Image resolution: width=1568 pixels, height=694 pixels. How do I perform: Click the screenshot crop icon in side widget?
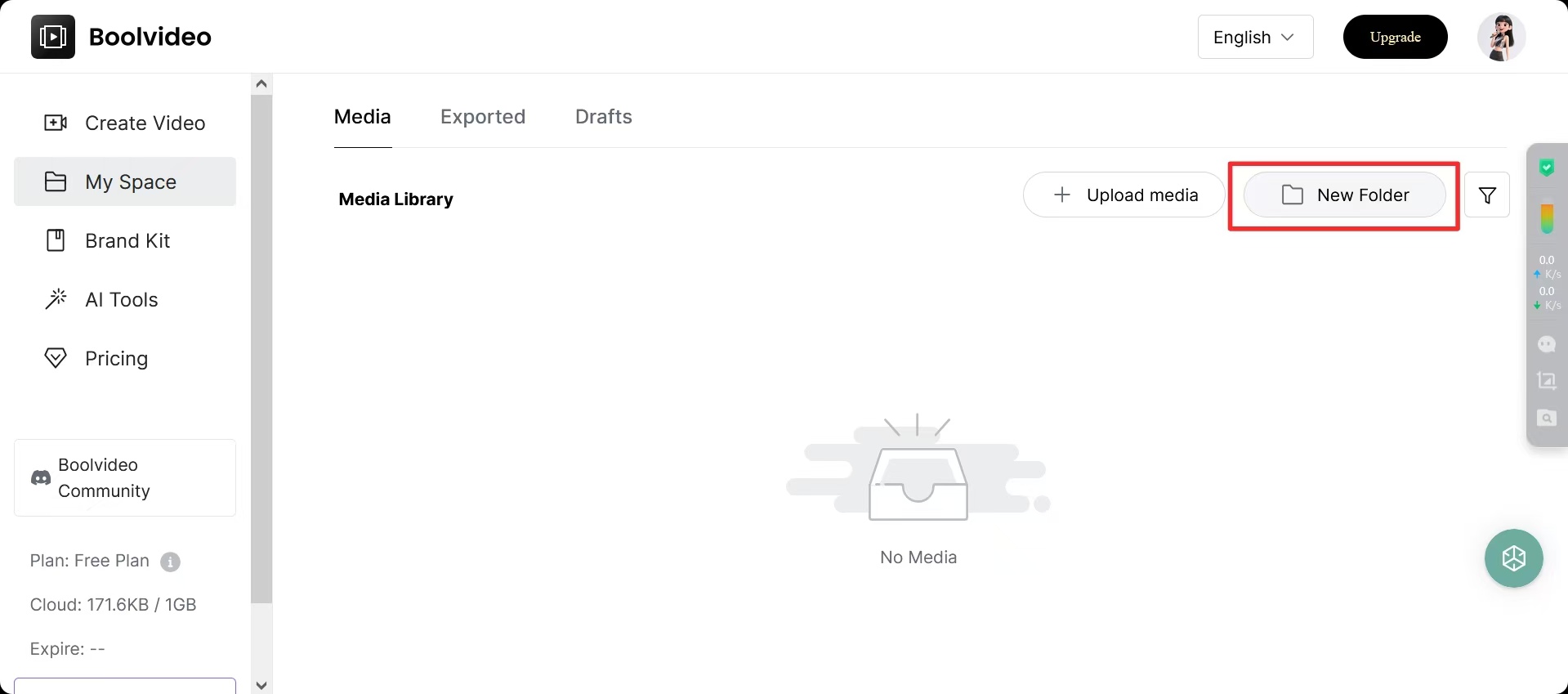click(1546, 381)
